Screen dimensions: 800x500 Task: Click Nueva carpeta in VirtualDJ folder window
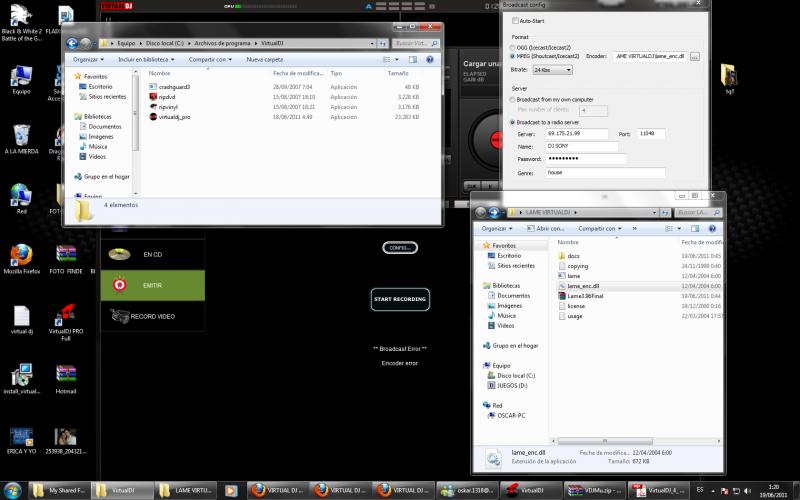pos(265,60)
